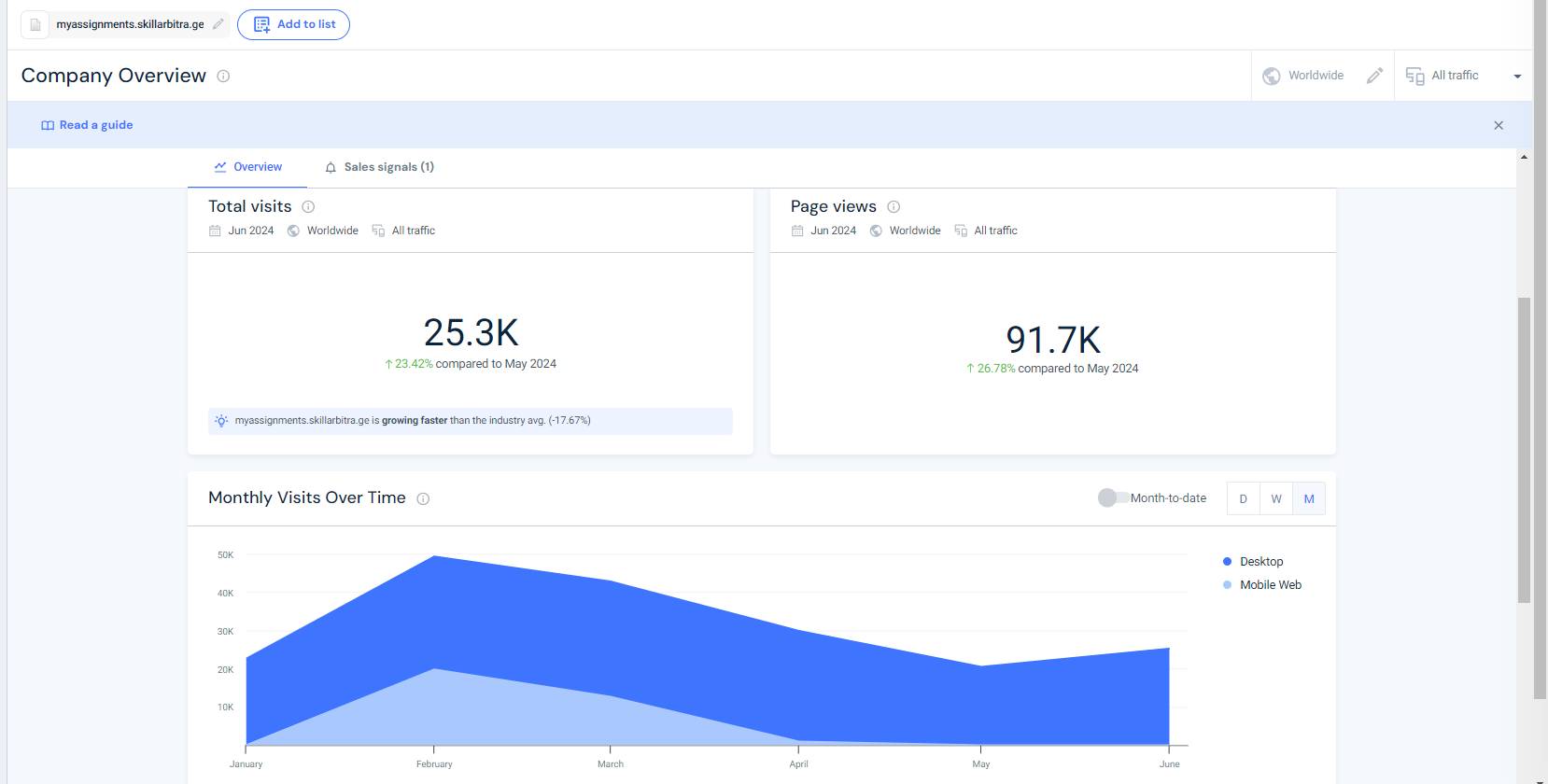Image resolution: width=1548 pixels, height=784 pixels.
Task: Switch chart granularity to weekly (W)
Action: 1276,498
